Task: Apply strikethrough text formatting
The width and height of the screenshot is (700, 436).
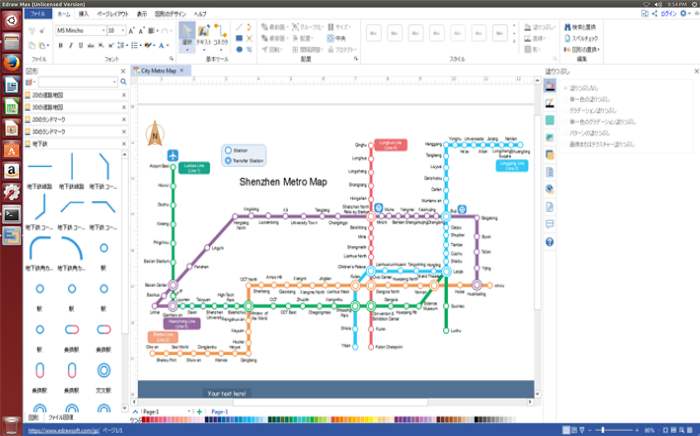Action: coord(91,45)
